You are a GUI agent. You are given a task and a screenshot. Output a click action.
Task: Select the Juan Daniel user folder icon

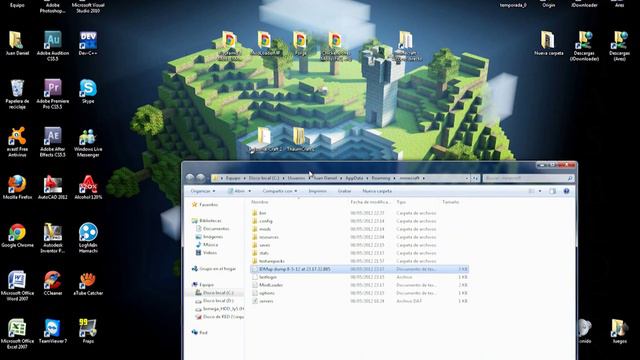(17, 43)
